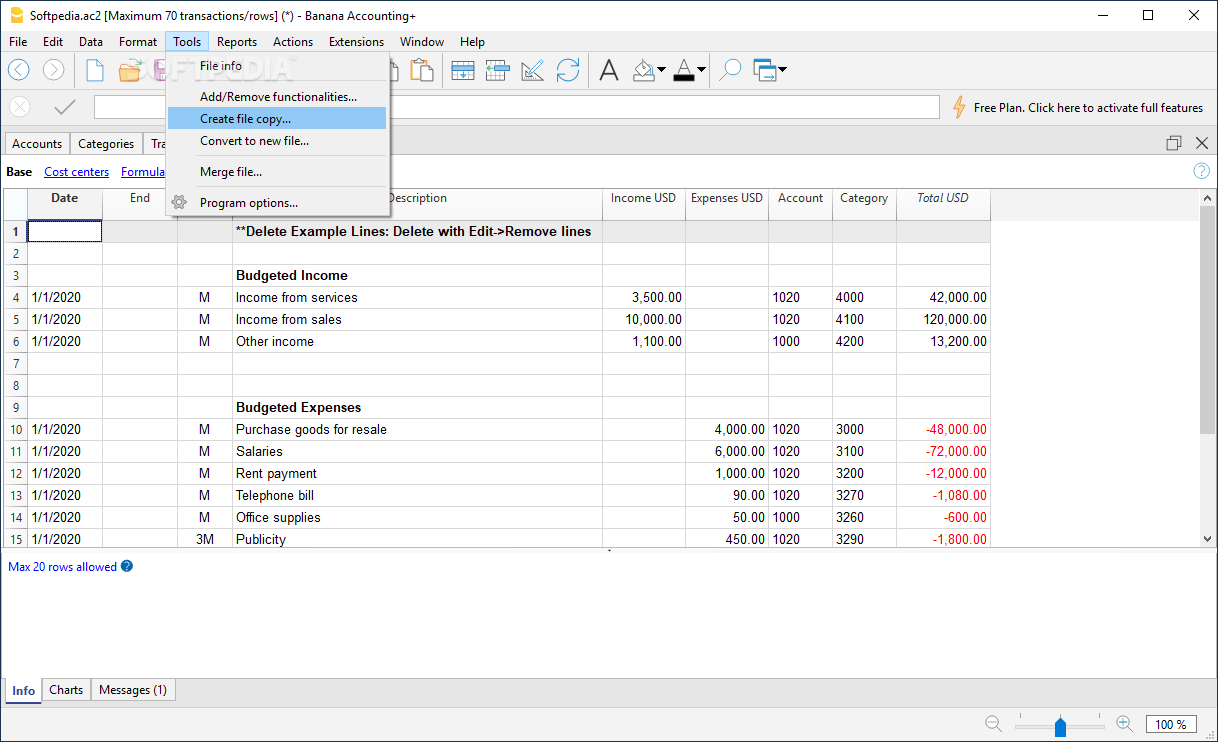Open character format with the A icon
The width and height of the screenshot is (1218, 742).
(x=609, y=70)
